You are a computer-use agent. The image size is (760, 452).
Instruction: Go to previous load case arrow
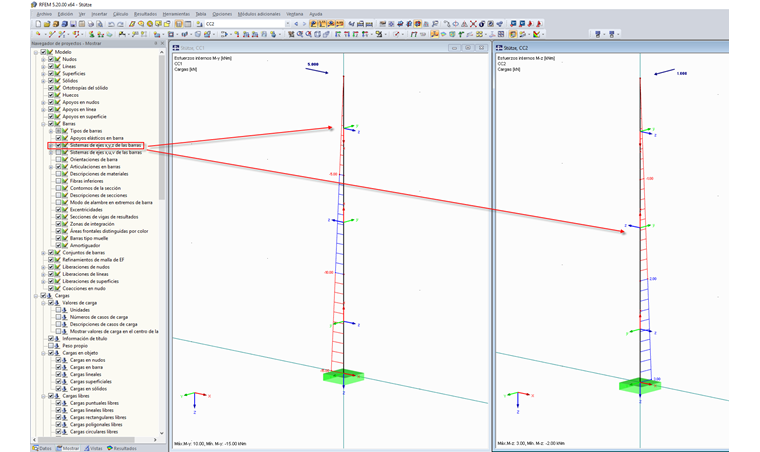click(296, 24)
